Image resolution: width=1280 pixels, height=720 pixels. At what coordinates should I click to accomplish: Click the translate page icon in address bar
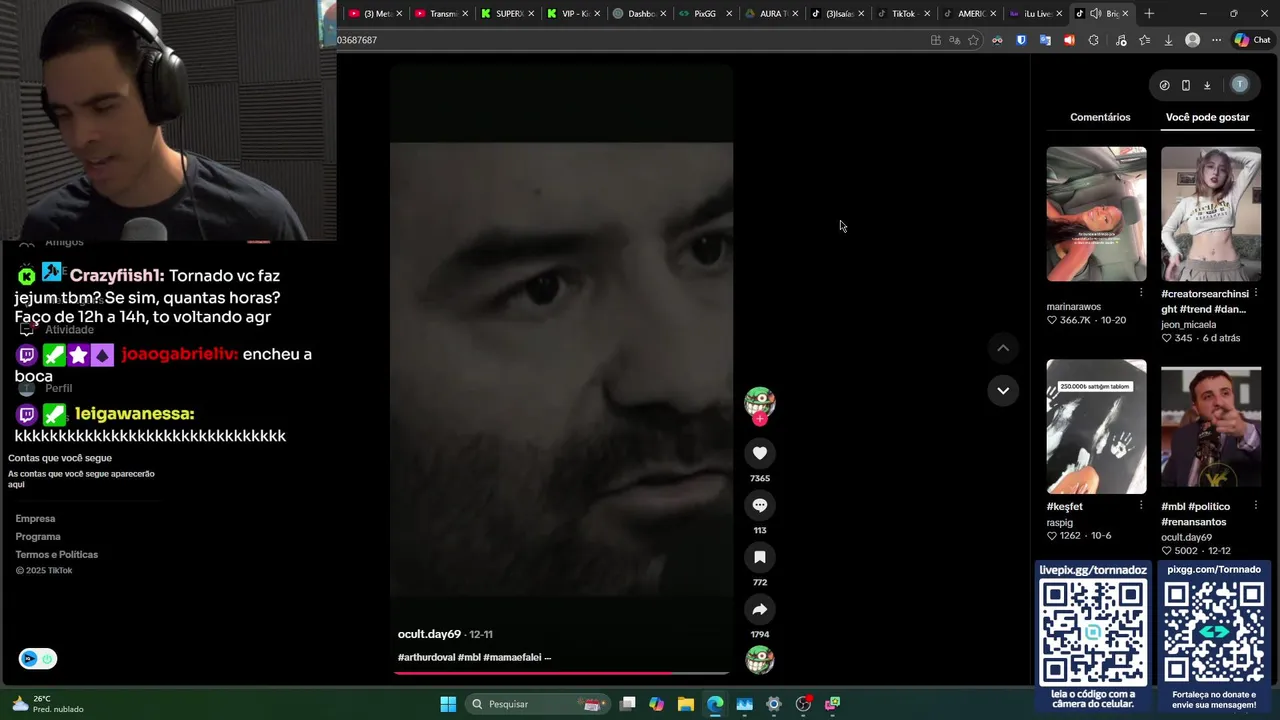[x=954, y=40]
